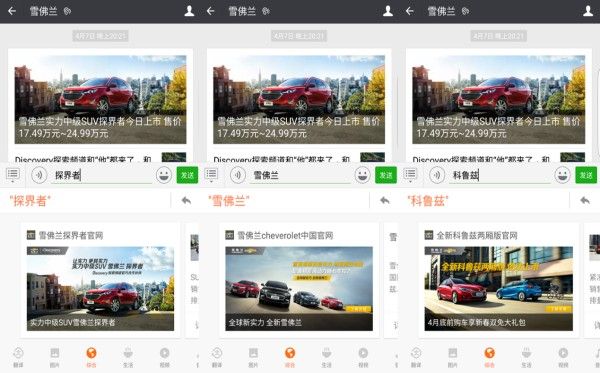Switch to 生活 tab in the 科鲁兹 panel
This screenshot has height=373, width=600.
click(526, 357)
